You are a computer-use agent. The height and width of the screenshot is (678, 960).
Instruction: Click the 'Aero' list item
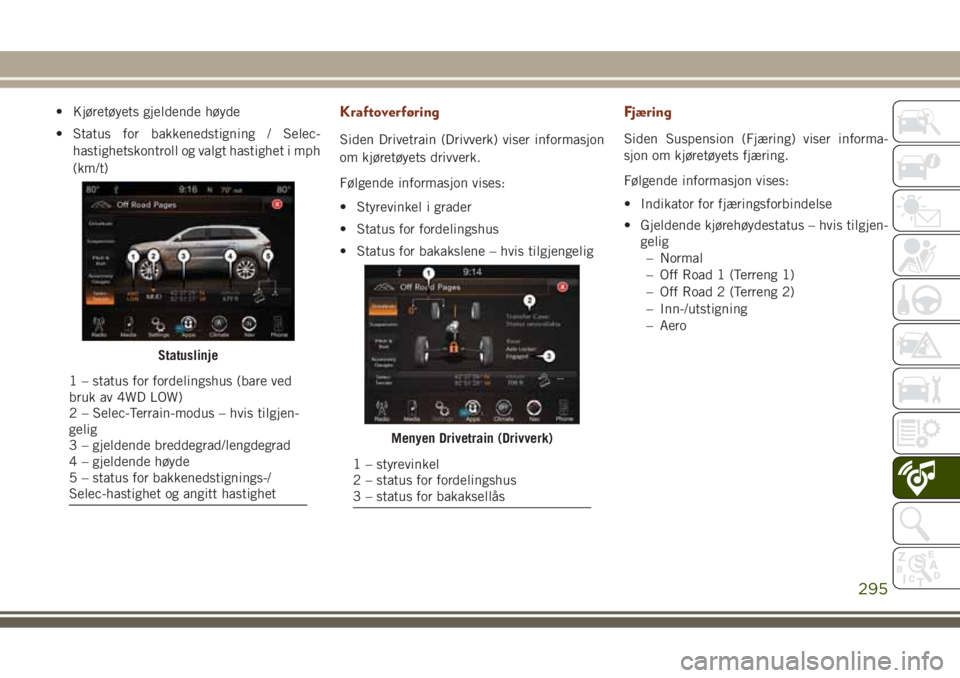click(x=673, y=326)
